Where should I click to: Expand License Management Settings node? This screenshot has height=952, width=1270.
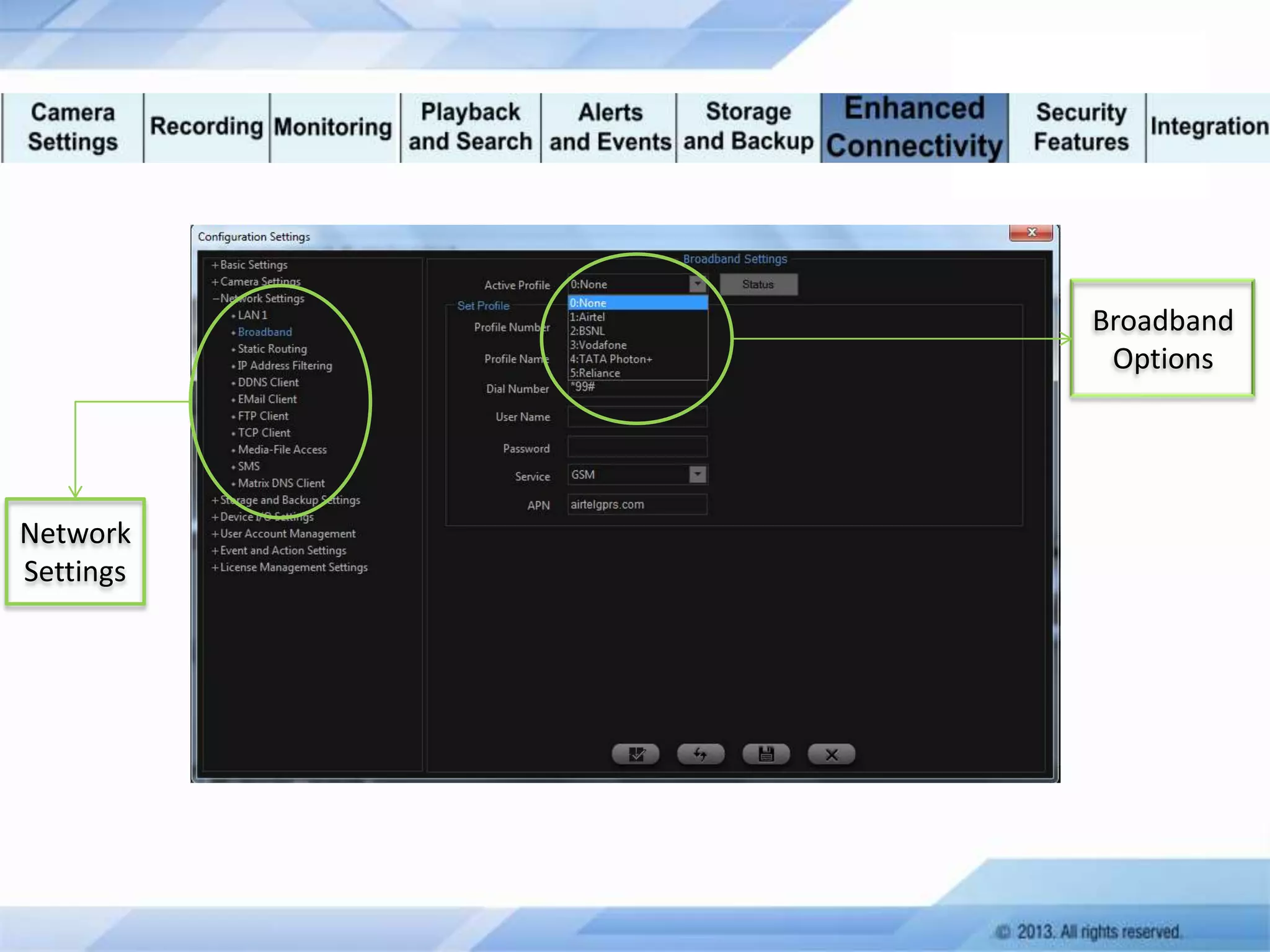215,567
